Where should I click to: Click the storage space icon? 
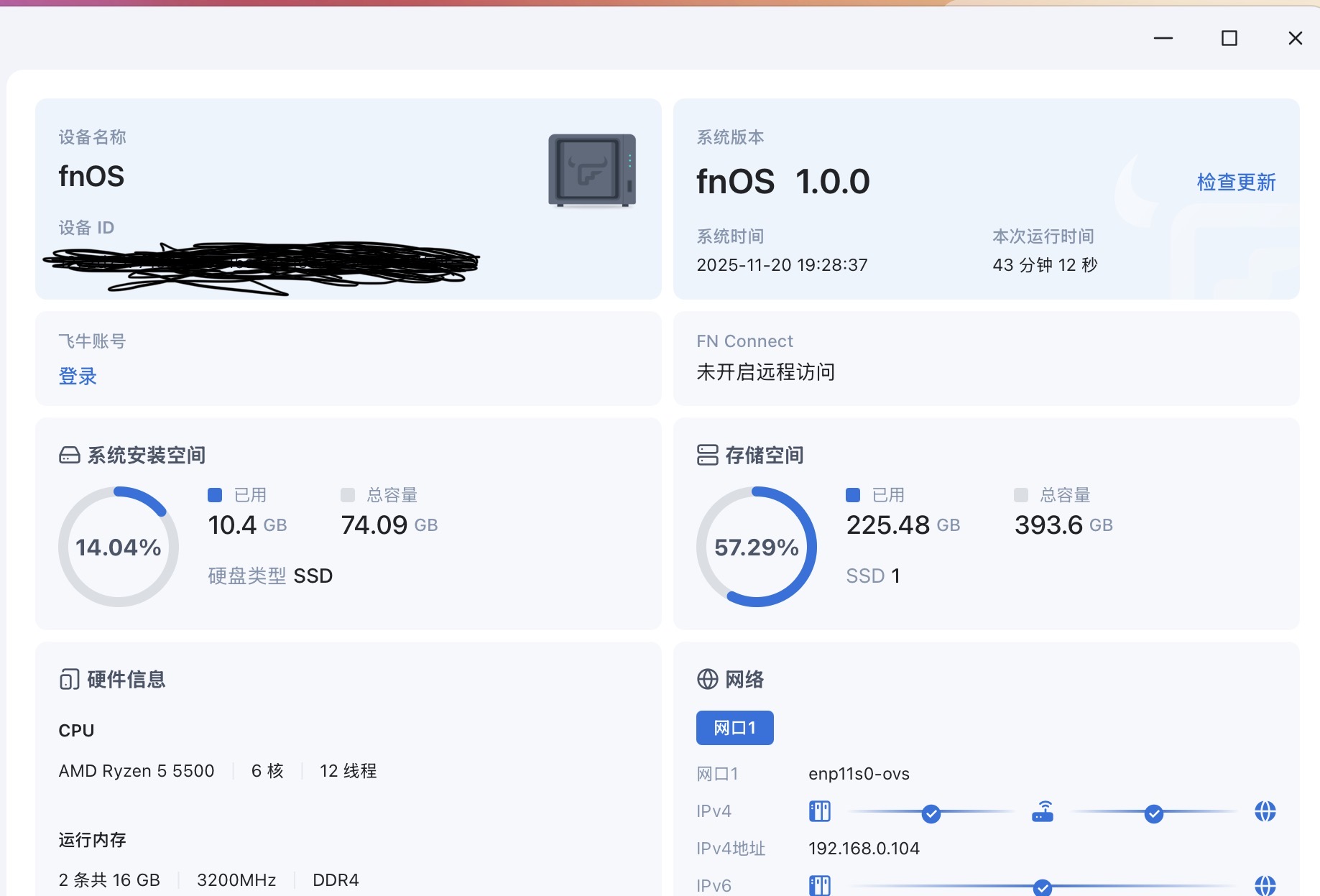708,455
